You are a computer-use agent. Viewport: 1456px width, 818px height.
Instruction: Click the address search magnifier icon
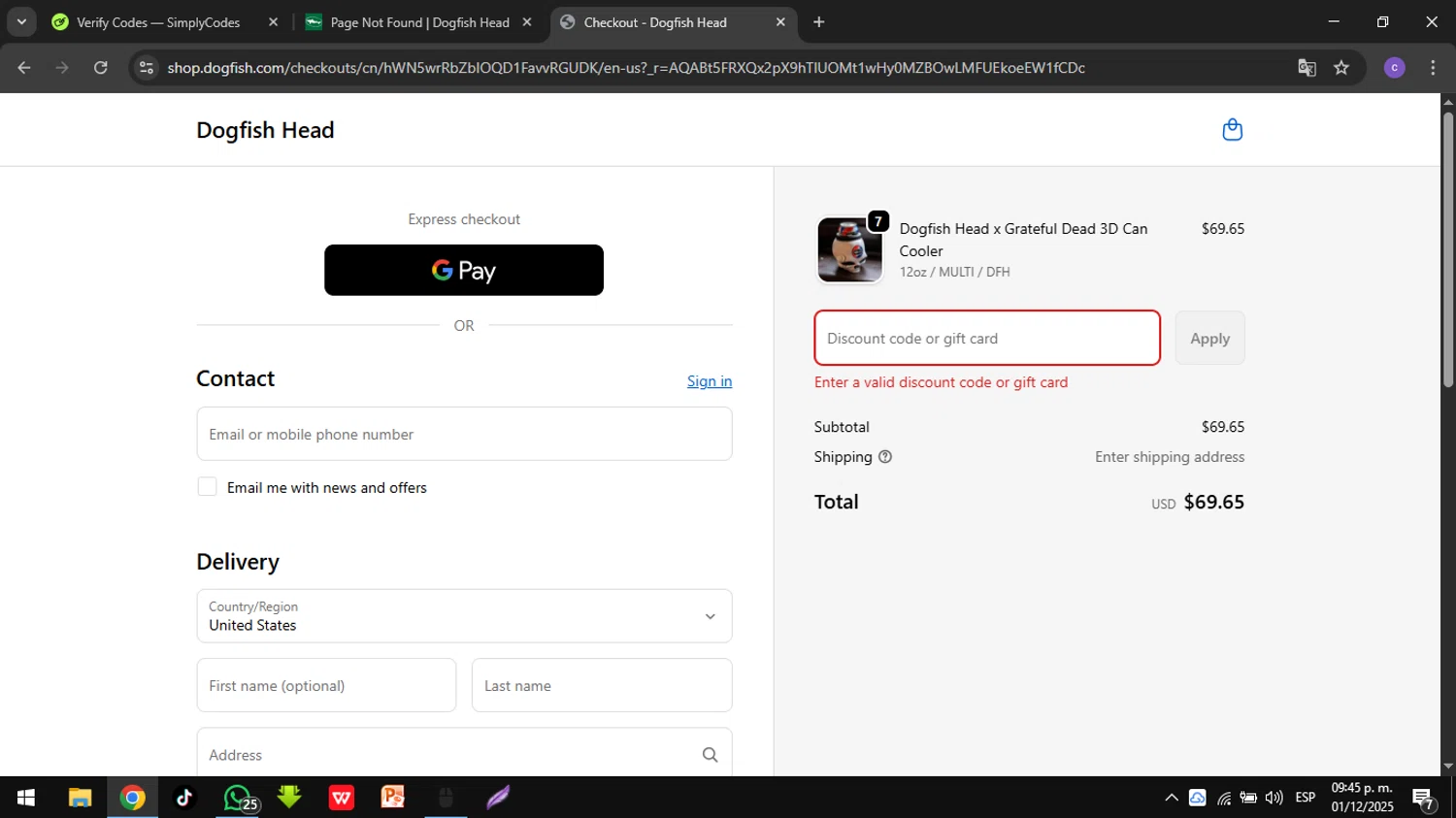710,755
